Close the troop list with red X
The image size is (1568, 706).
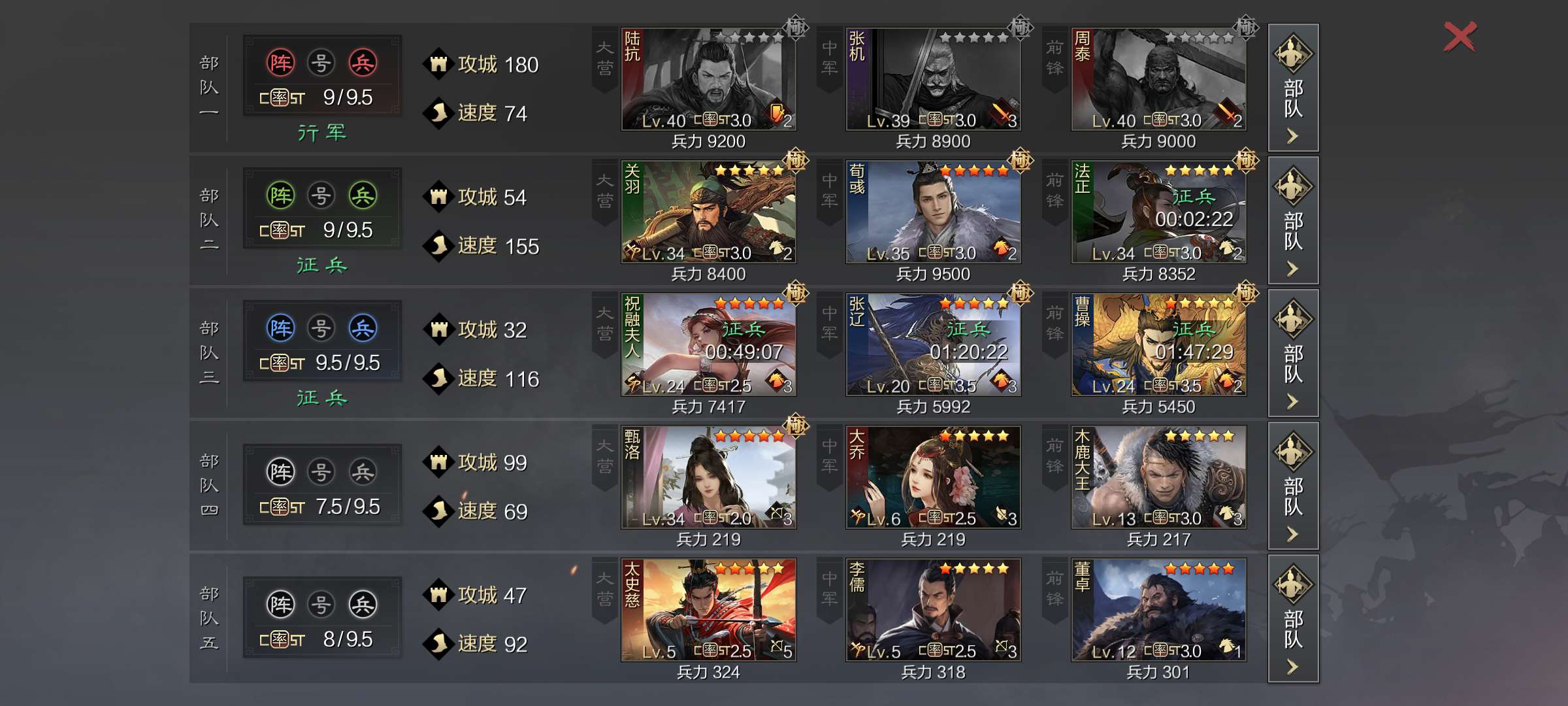tap(1460, 37)
